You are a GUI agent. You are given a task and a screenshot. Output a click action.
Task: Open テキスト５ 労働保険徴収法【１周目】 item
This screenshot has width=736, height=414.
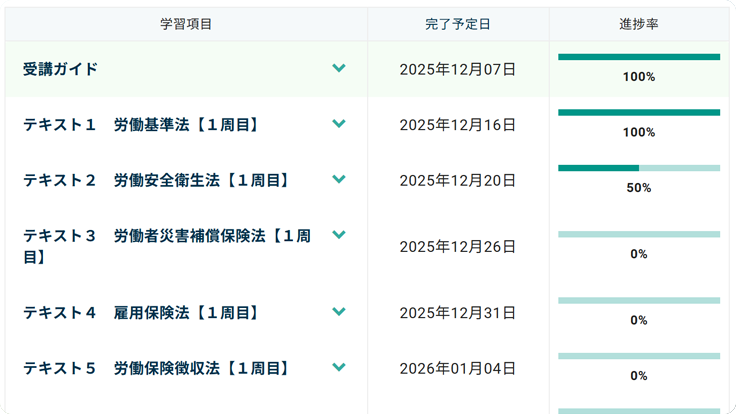[x=156, y=368]
